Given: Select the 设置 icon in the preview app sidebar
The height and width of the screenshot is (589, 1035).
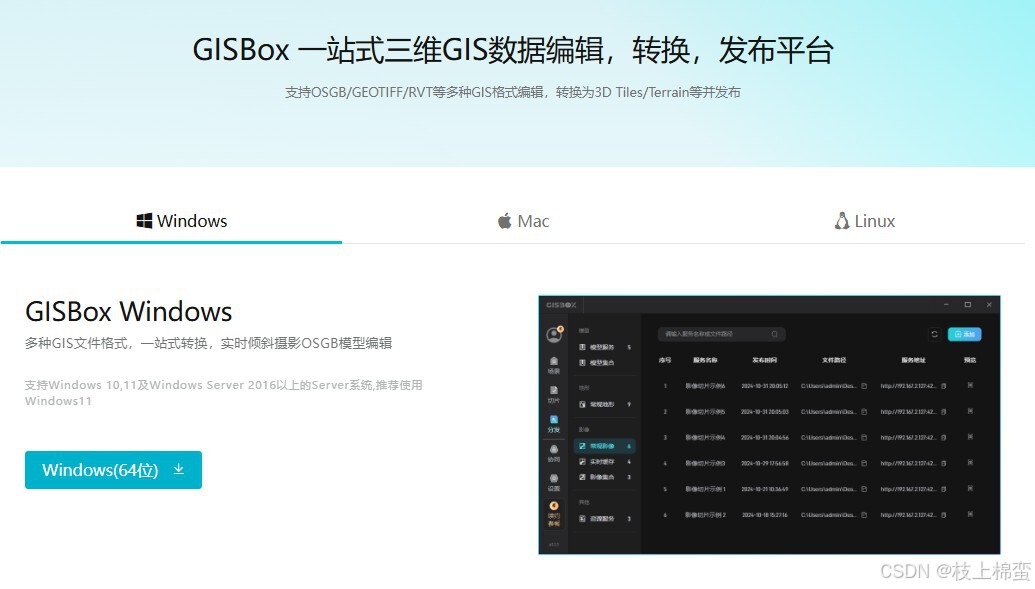Looking at the screenshot, I should pos(554,482).
